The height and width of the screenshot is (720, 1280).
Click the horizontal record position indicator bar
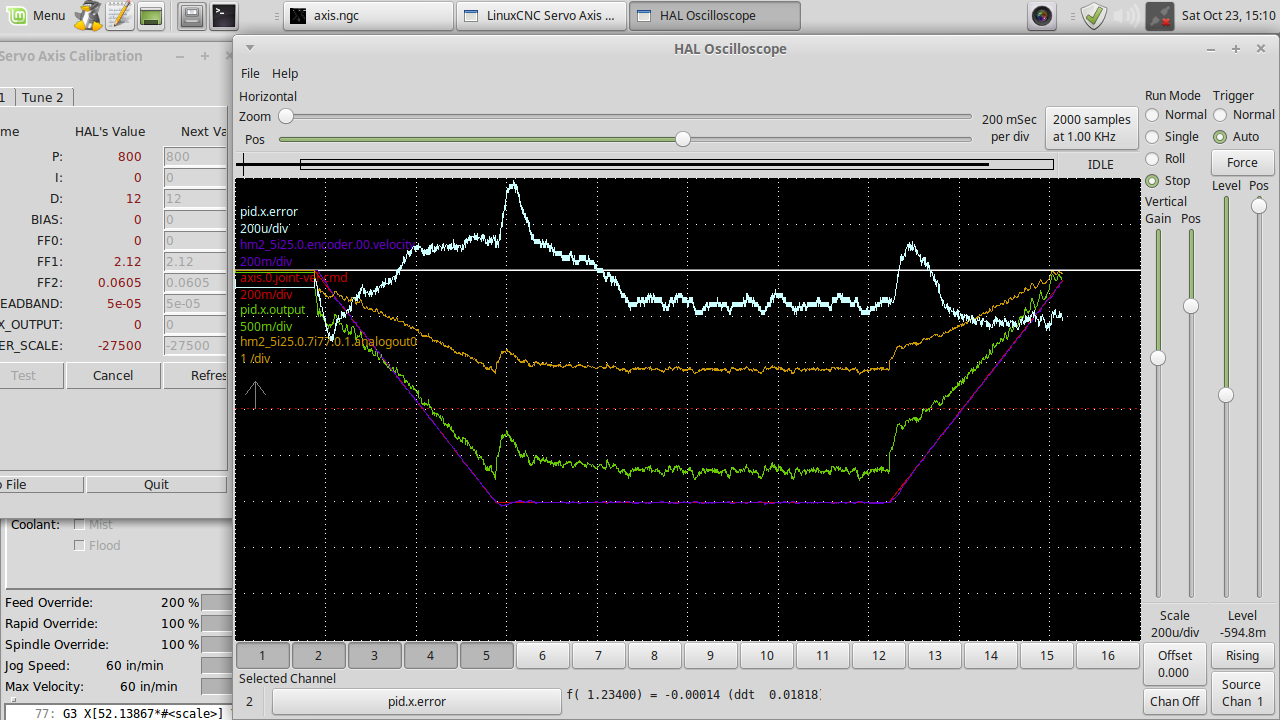(x=645, y=165)
